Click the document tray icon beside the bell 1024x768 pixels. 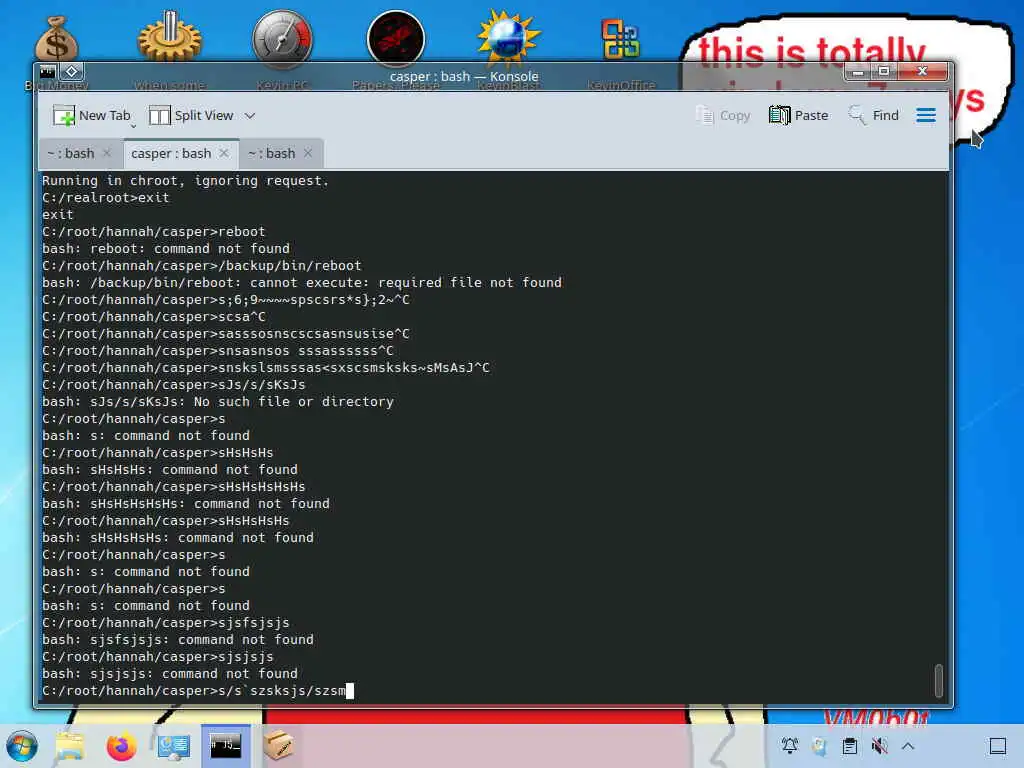(819, 746)
